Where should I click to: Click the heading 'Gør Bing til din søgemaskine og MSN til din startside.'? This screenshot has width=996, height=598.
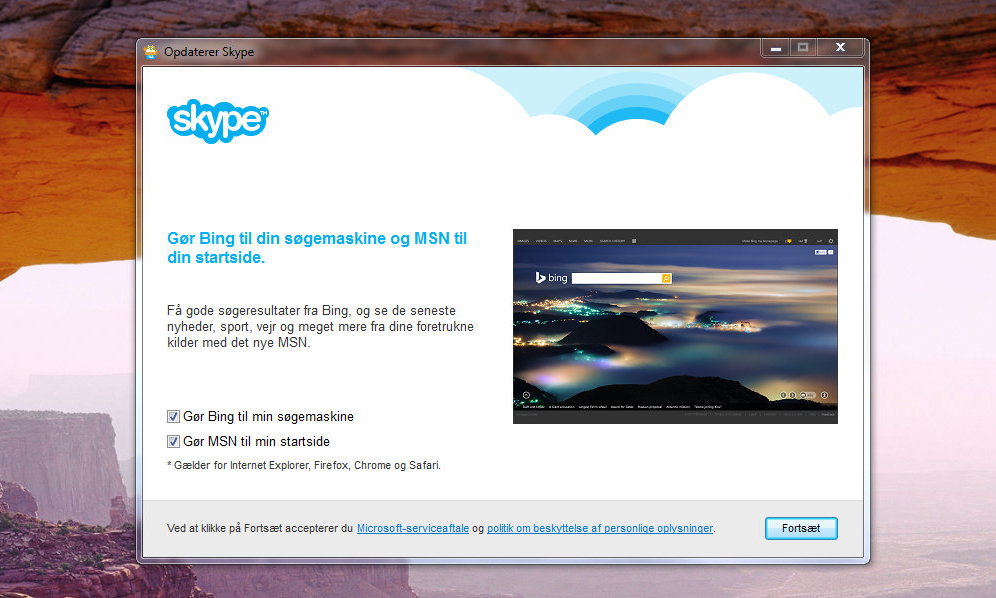point(317,248)
